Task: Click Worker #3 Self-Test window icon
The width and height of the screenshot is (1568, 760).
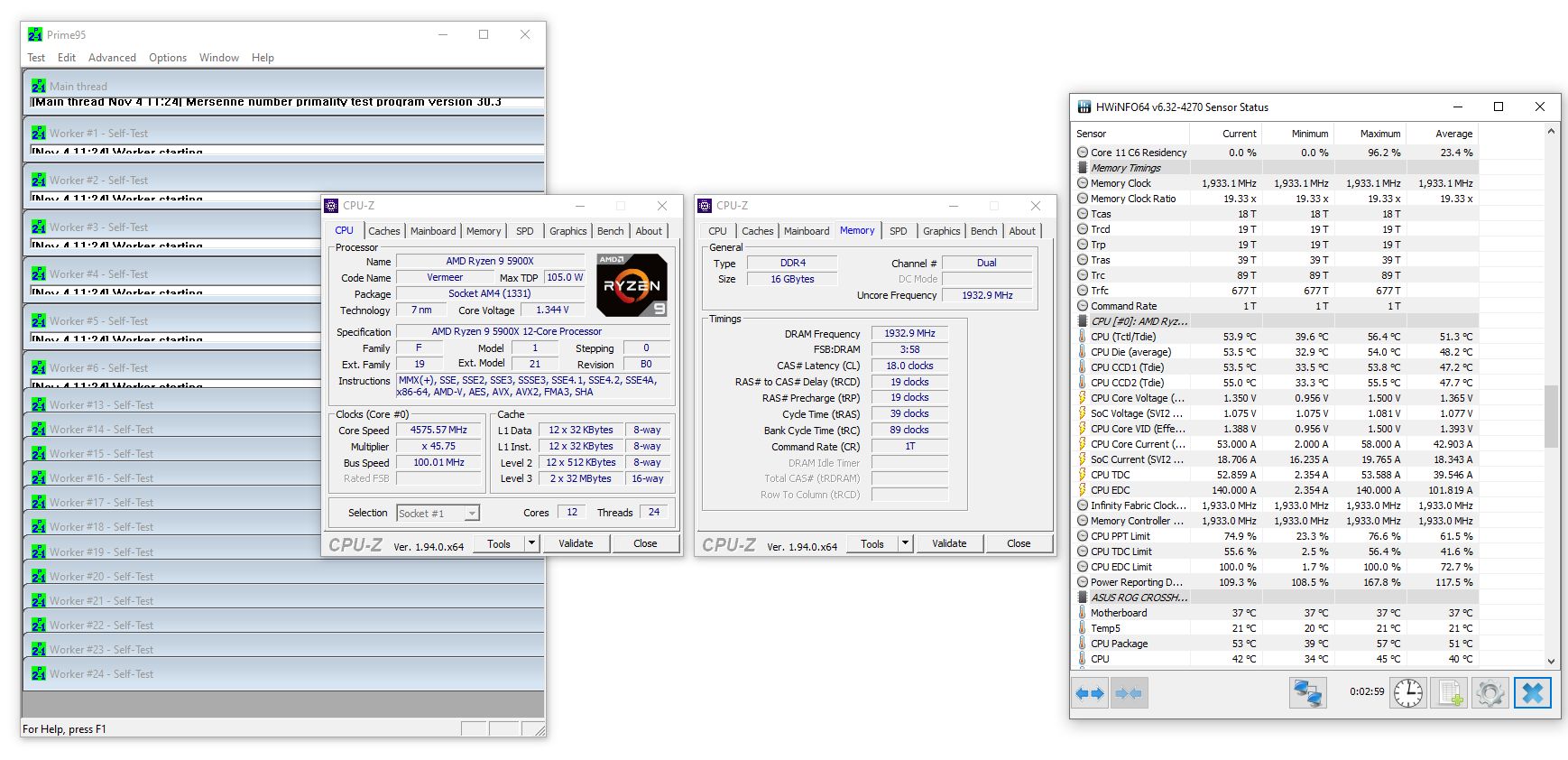Action: 38,227
